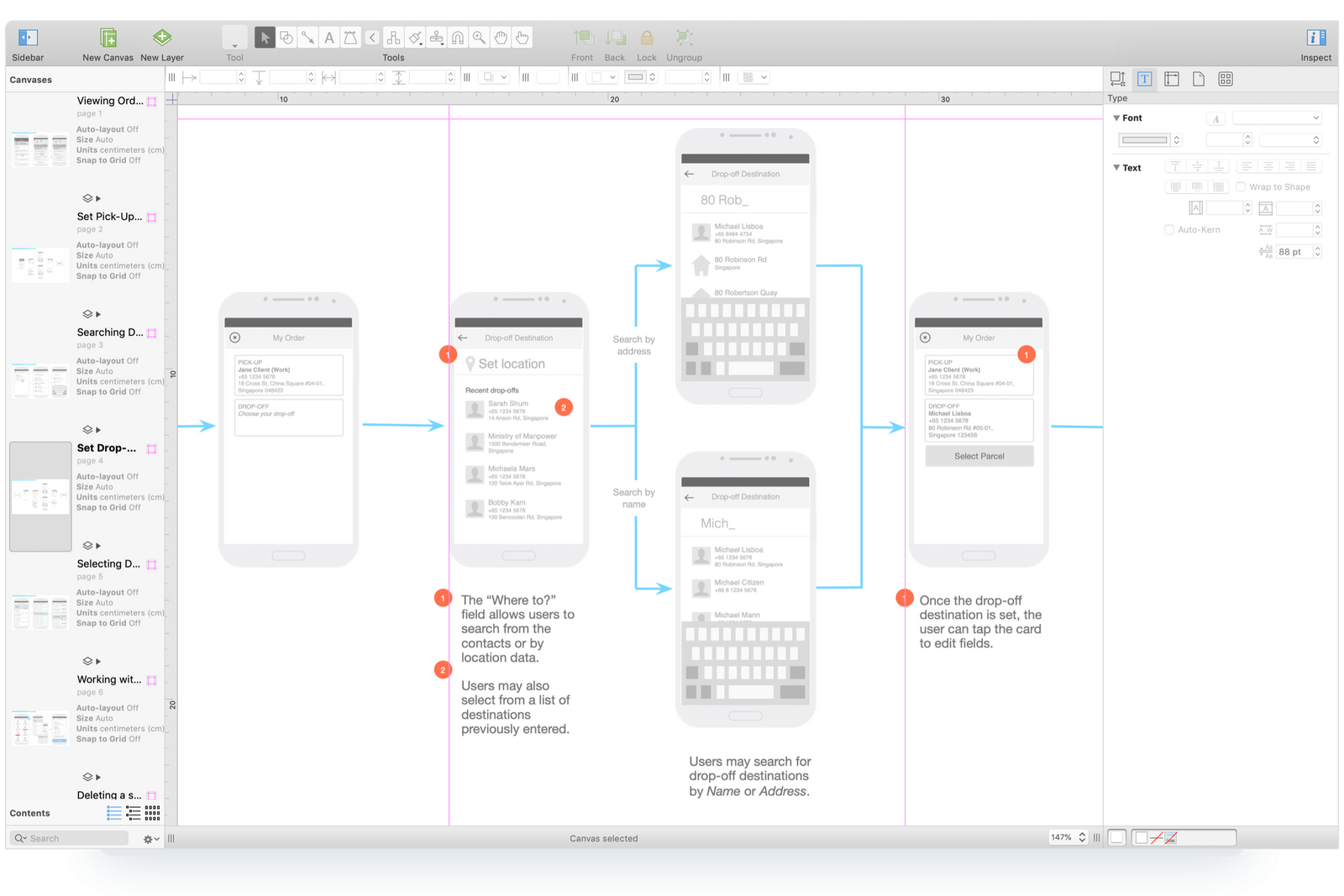Toggle the Sidebar panel button
This screenshot has height=896, width=1344.
pos(28,38)
